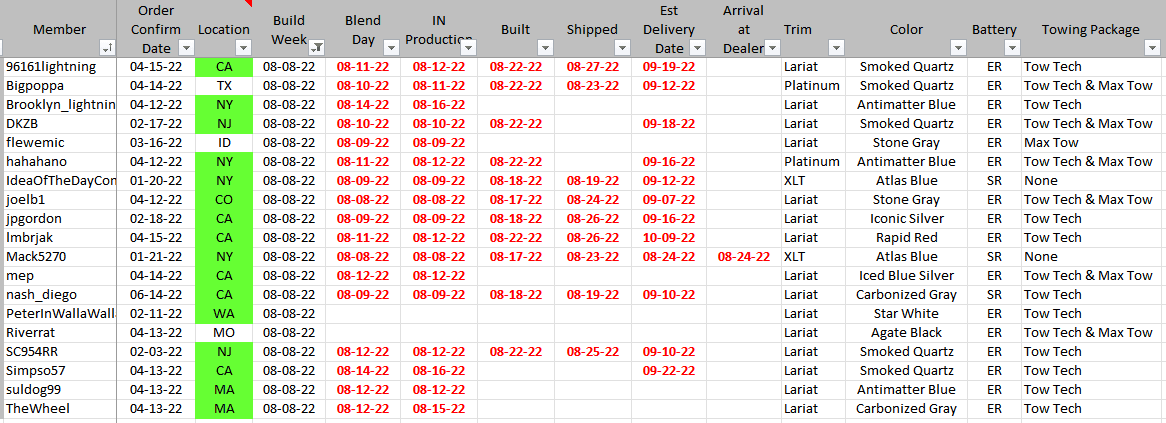This screenshot has width=1166, height=423.
Task: Open the Member column sort dropdown
Action: coord(107,48)
